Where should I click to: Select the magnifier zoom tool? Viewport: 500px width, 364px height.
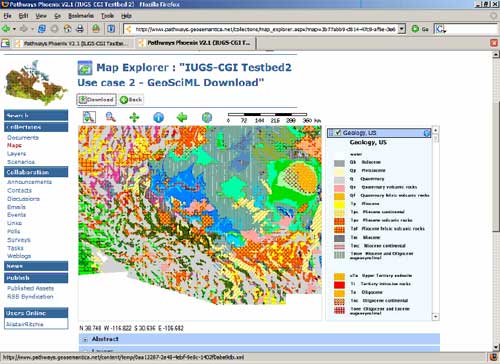[110, 117]
